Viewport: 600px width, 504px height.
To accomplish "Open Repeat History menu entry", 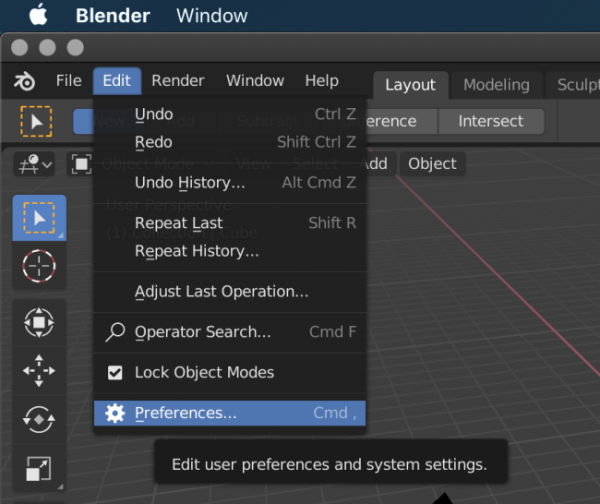I will coord(230,251).
